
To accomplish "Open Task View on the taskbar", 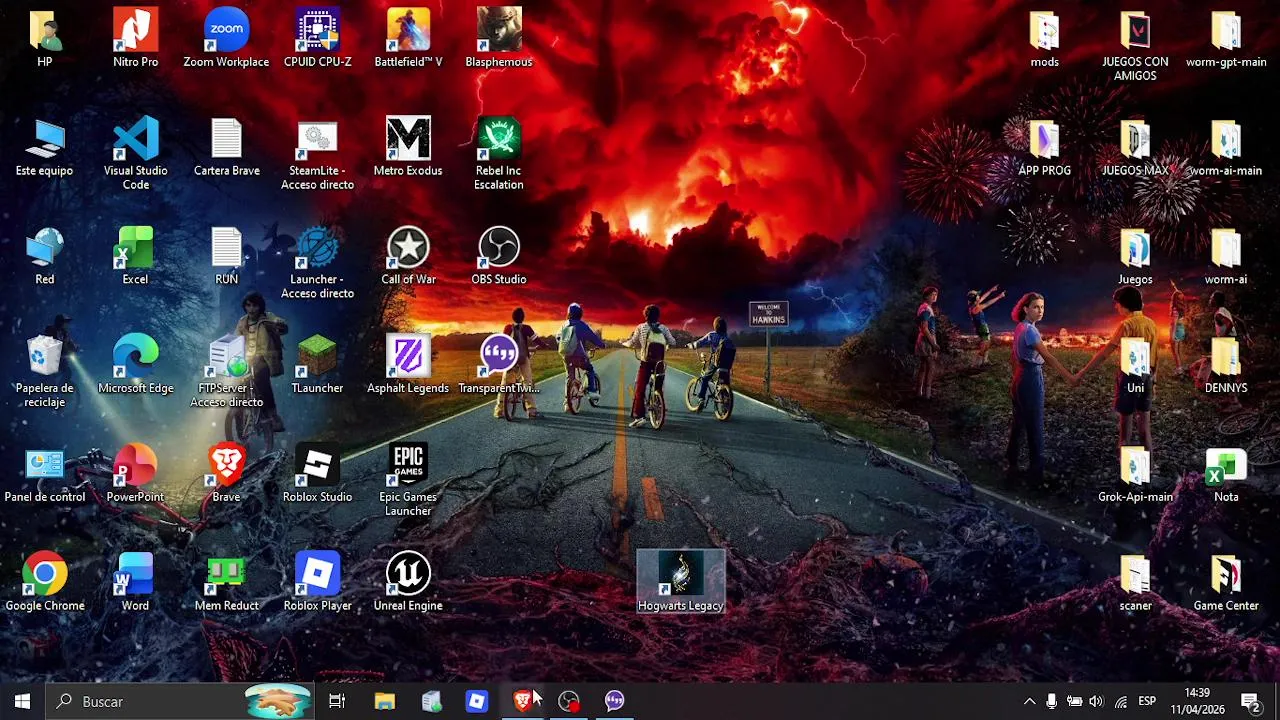I will point(337,701).
